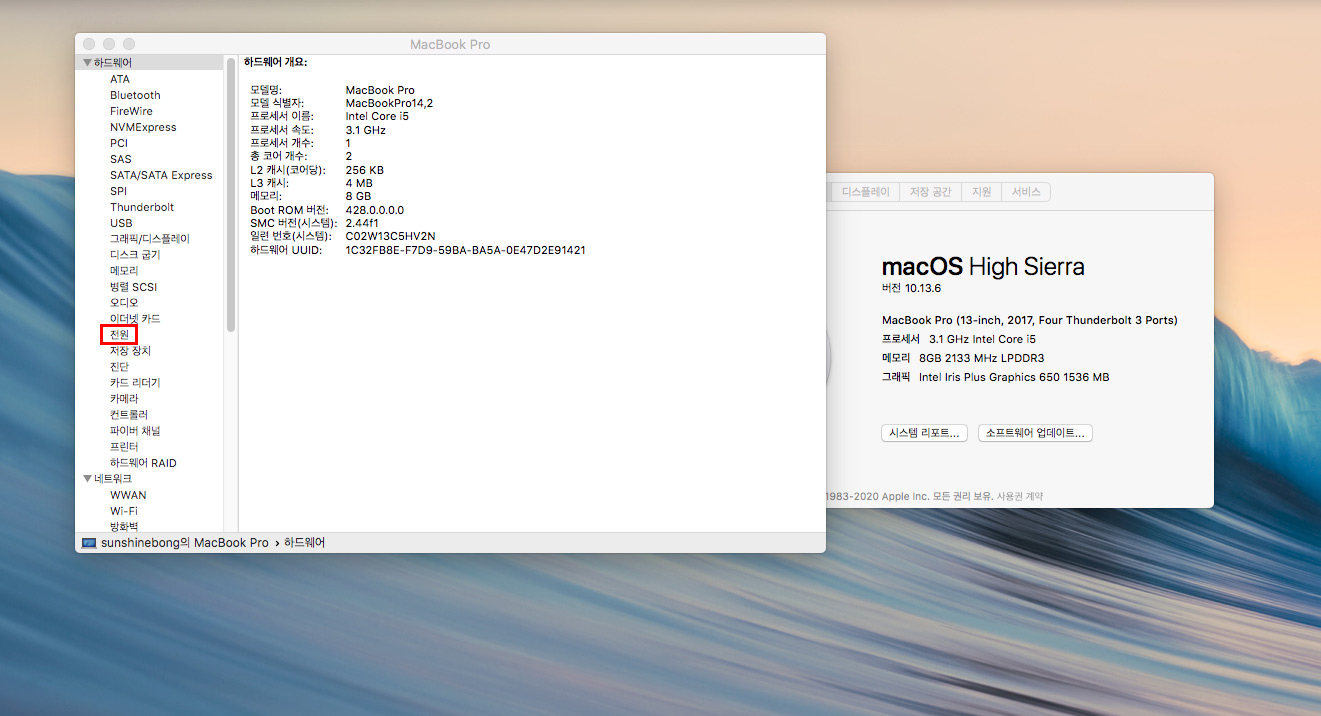Select 프린터 in the sidebar
1321x716 pixels.
pos(124,447)
